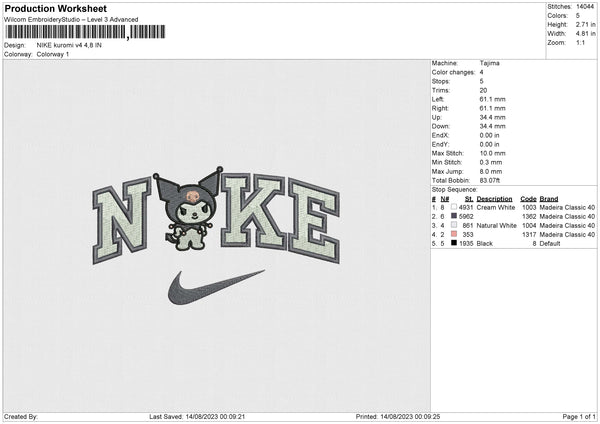Select design name 'NIKE kuromi v4 4,8 IN'
The image size is (600, 424).
(69, 45)
